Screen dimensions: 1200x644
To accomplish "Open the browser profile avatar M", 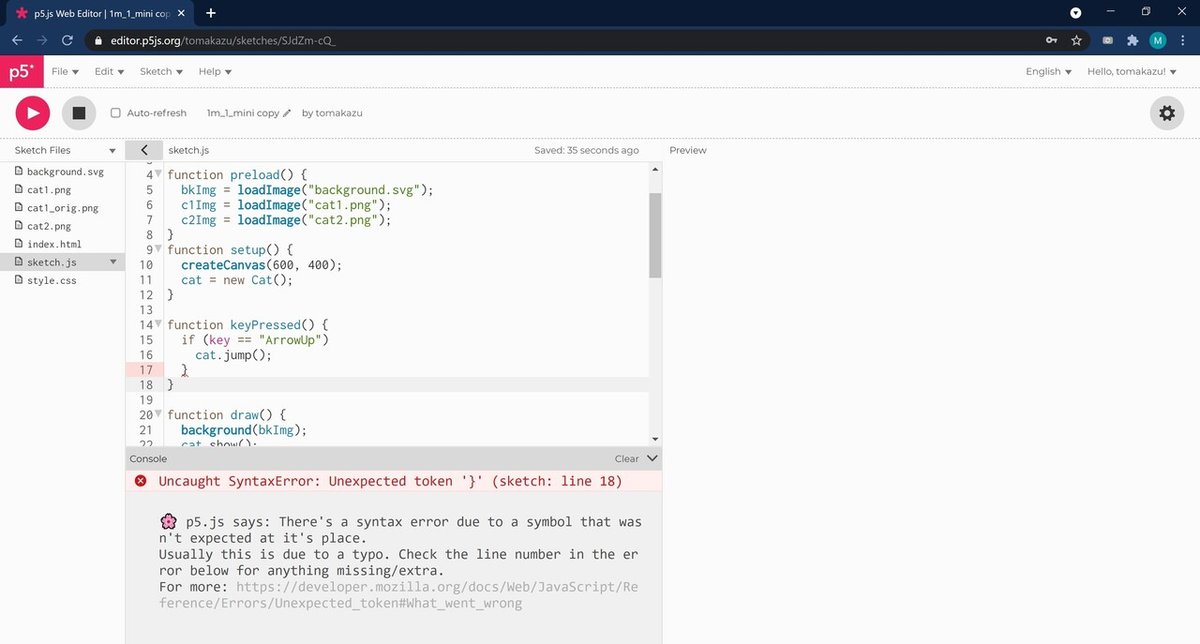I will coord(1158,41).
